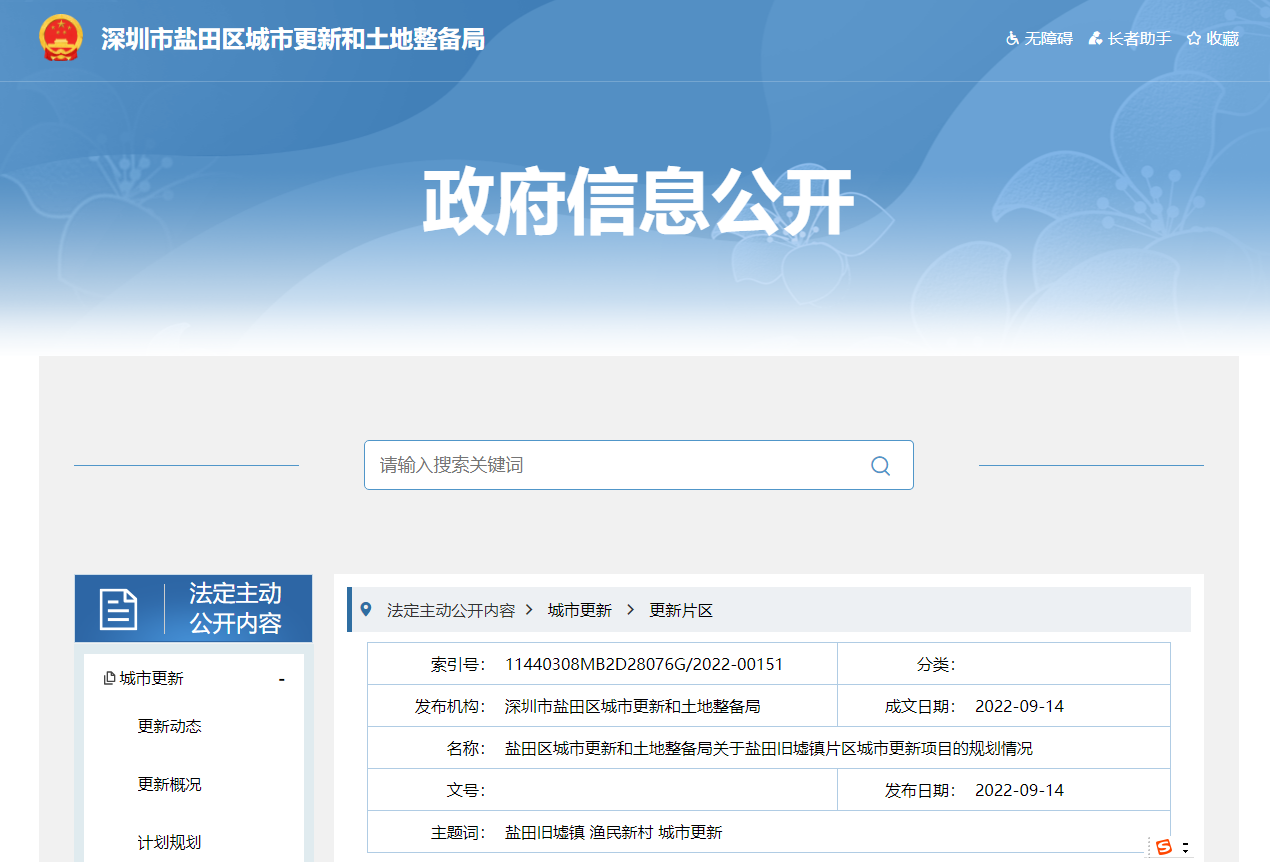Expand the 城市更新 sidebar tree item
Image resolution: width=1270 pixels, height=862 pixels.
pos(152,679)
